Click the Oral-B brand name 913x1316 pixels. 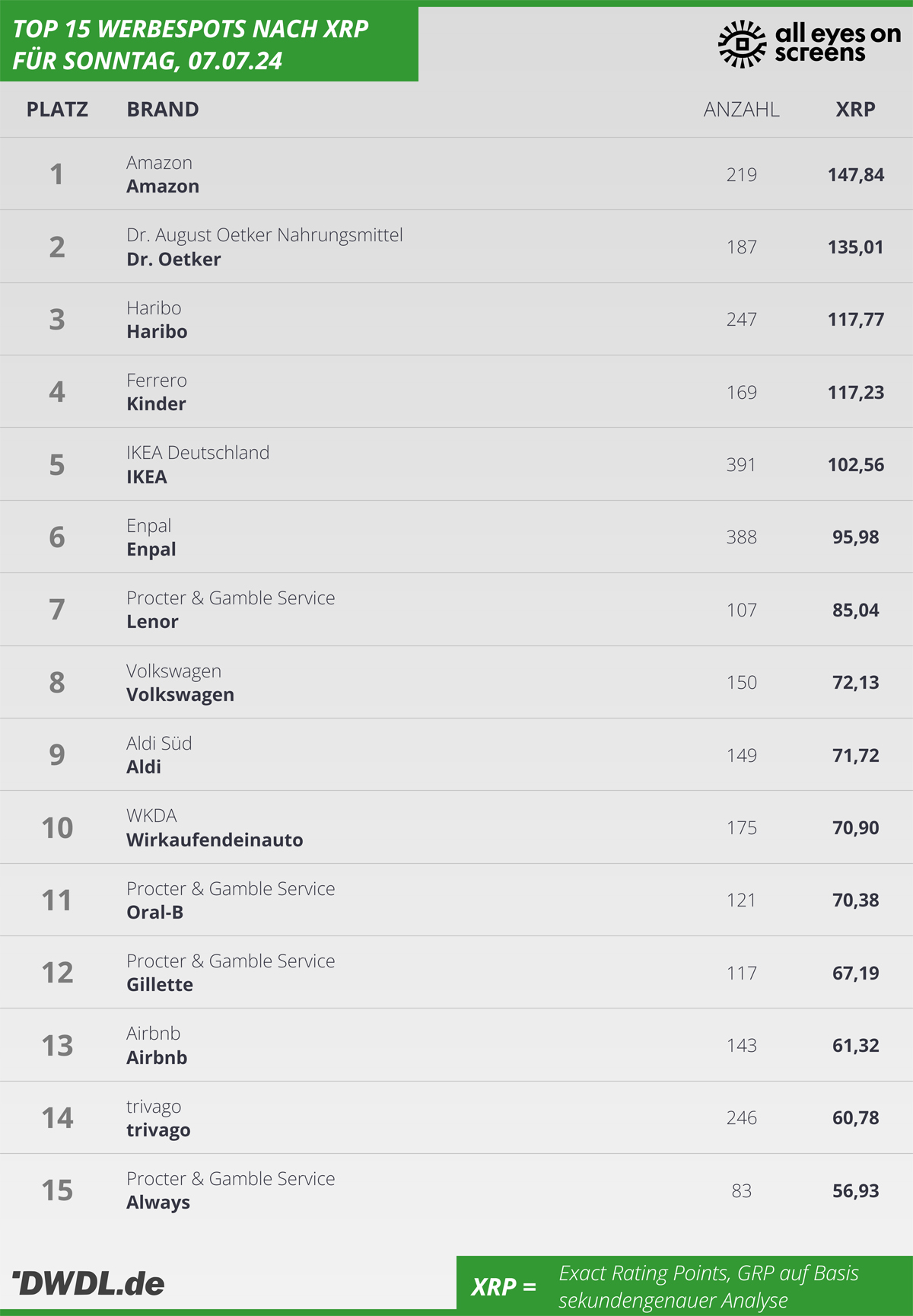click(154, 913)
